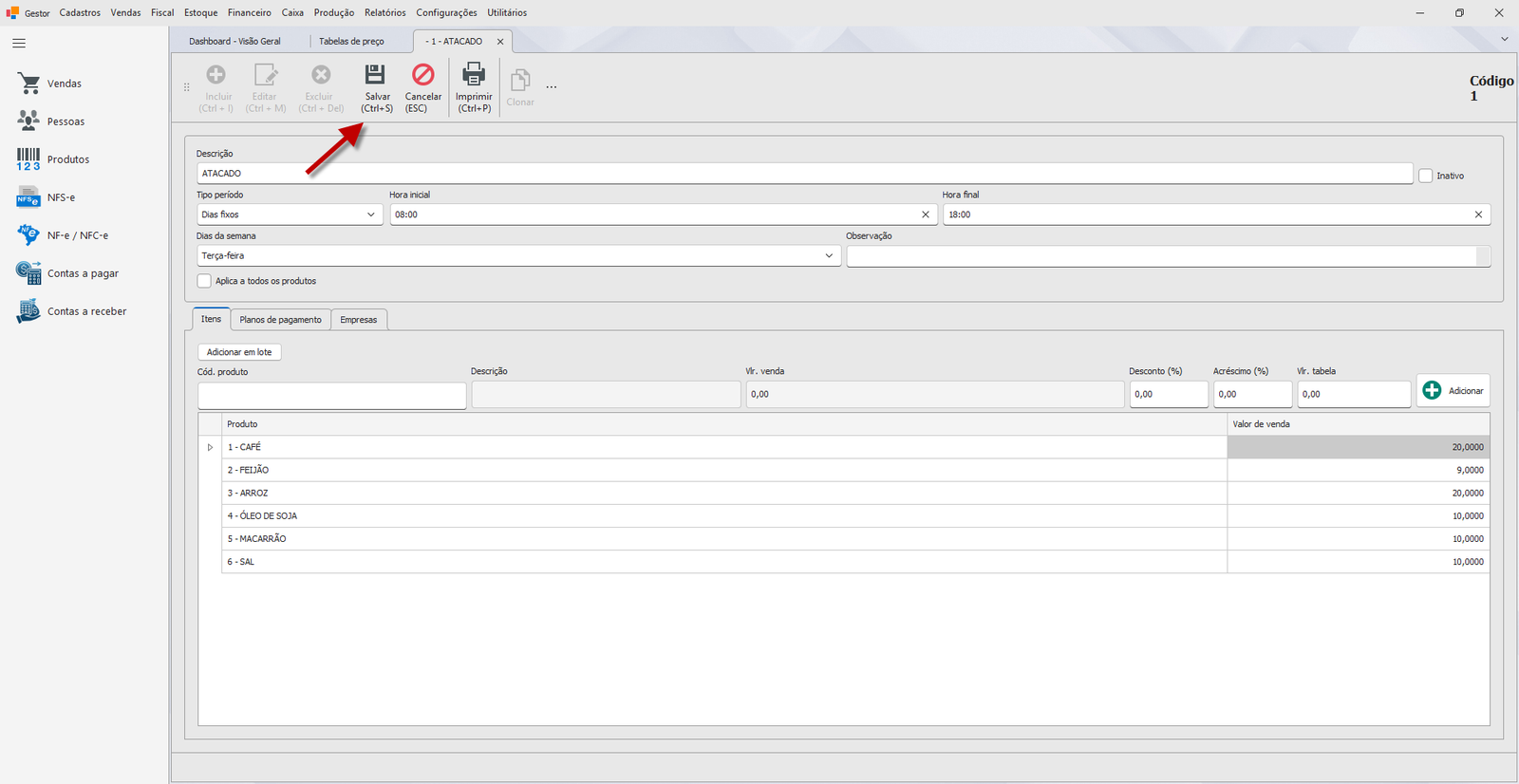This screenshot has height=784, width=1519.
Task: Enable Aplica a todos os produtos
Action: click(x=204, y=281)
